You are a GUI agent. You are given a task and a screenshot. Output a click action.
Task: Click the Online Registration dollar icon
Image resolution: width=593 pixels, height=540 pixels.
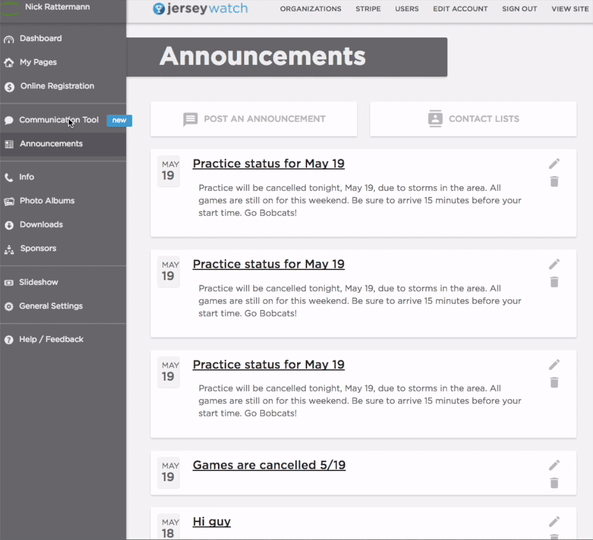[9, 87]
